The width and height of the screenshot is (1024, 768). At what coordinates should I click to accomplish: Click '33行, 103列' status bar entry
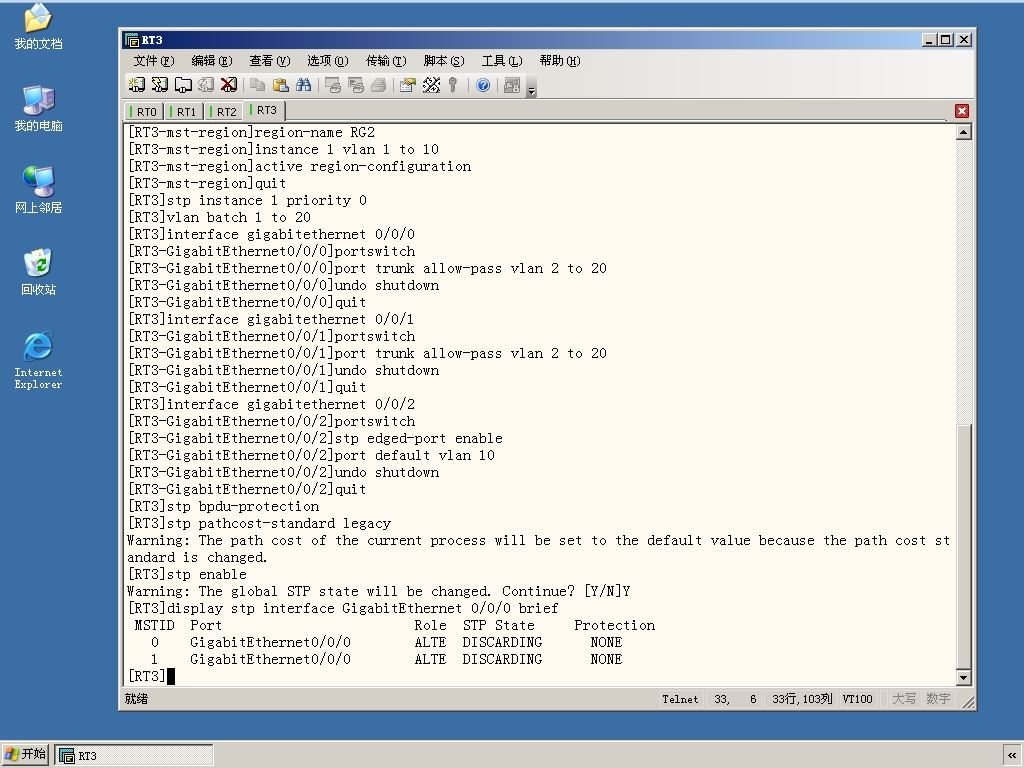(x=802, y=699)
